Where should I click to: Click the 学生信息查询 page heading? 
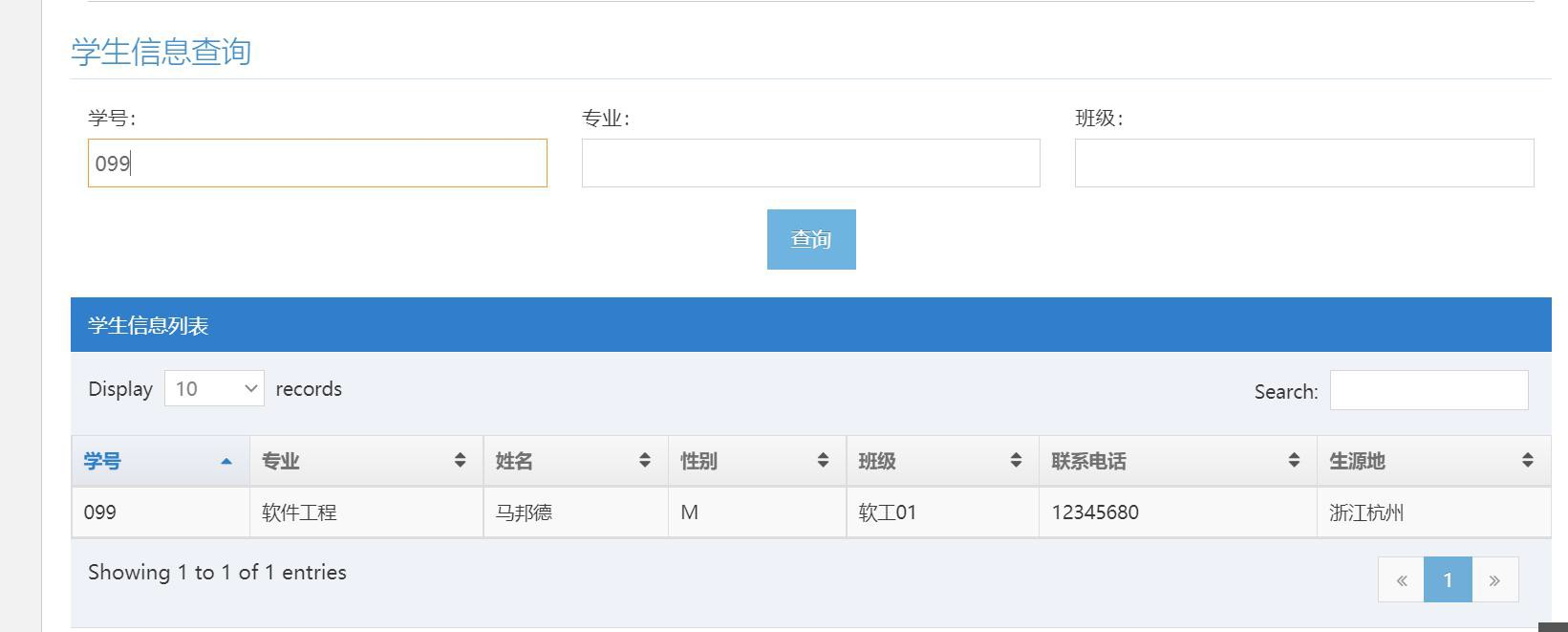tap(161, 52)
